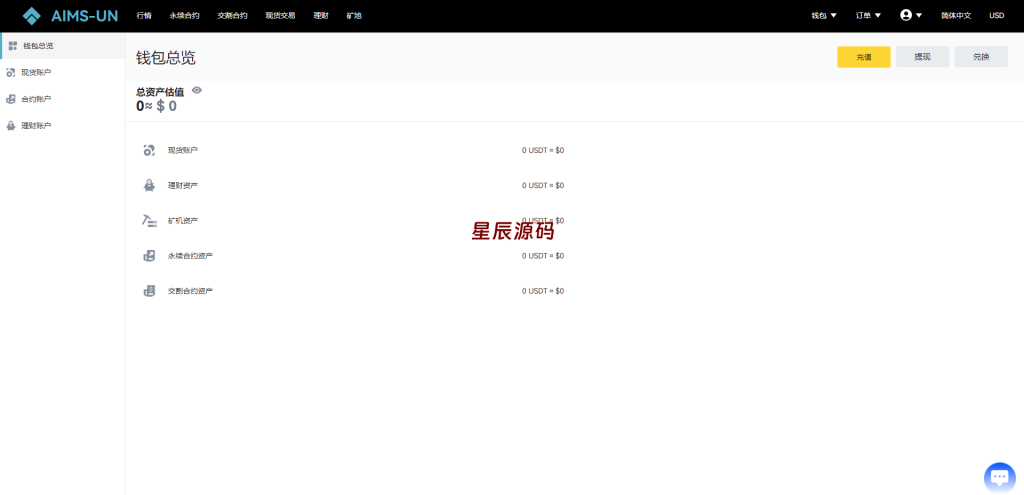This screenshot has height=495, width=1024.
Task: Expand the 订单 dropdown in top bar
Action: point(868,16)
